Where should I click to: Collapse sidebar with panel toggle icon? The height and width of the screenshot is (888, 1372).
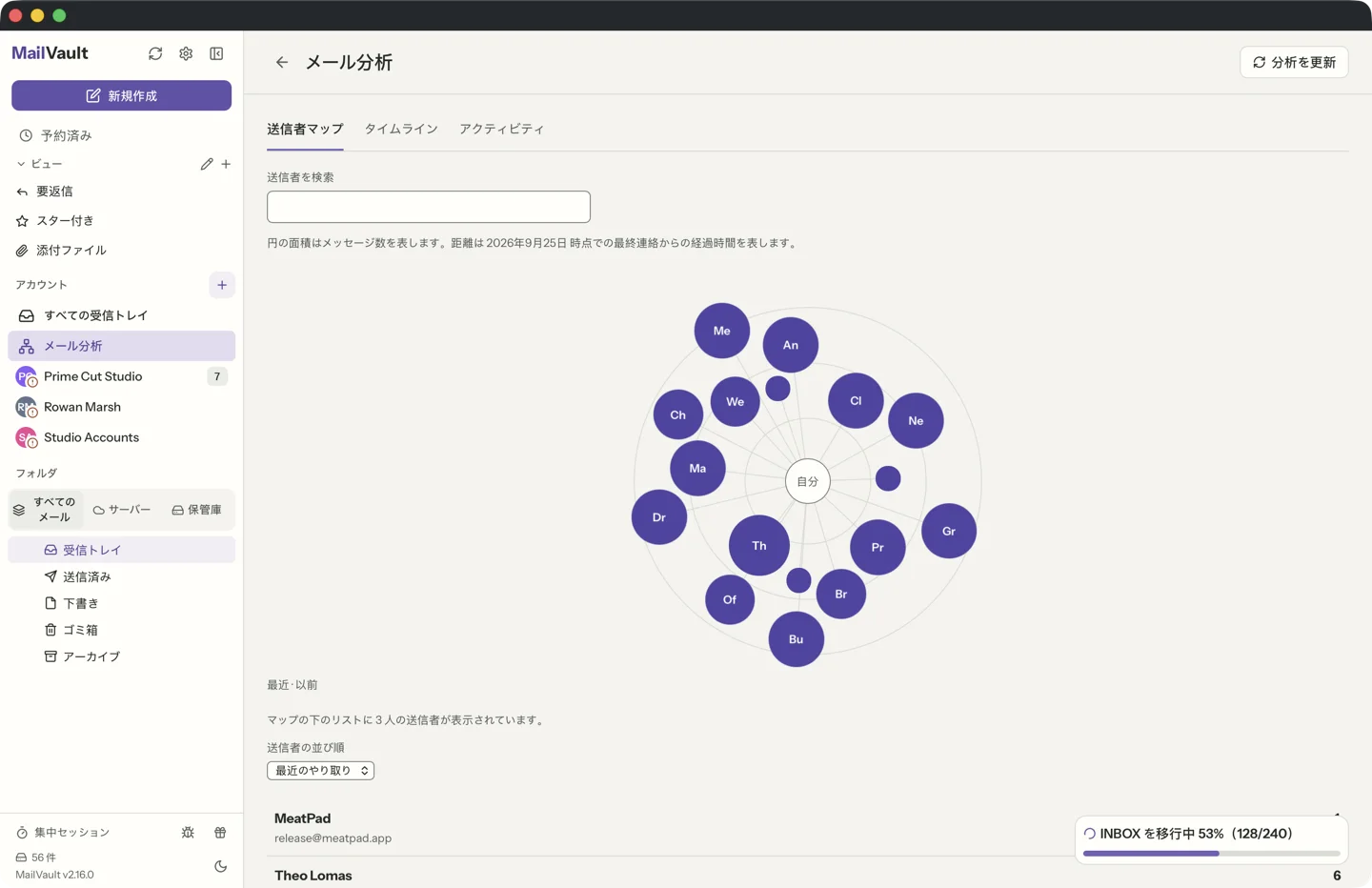216,53
